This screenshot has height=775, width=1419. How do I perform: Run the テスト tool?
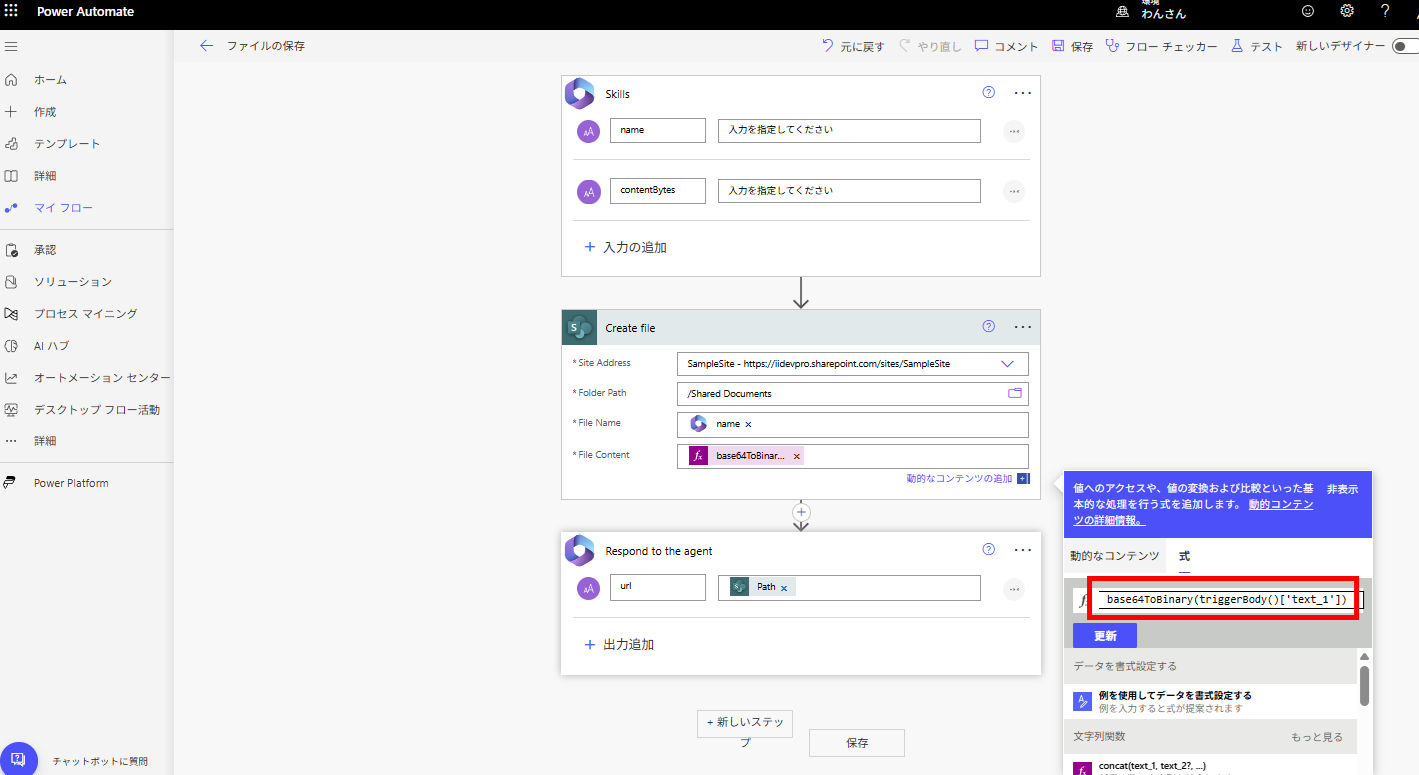pos(1256,45)
